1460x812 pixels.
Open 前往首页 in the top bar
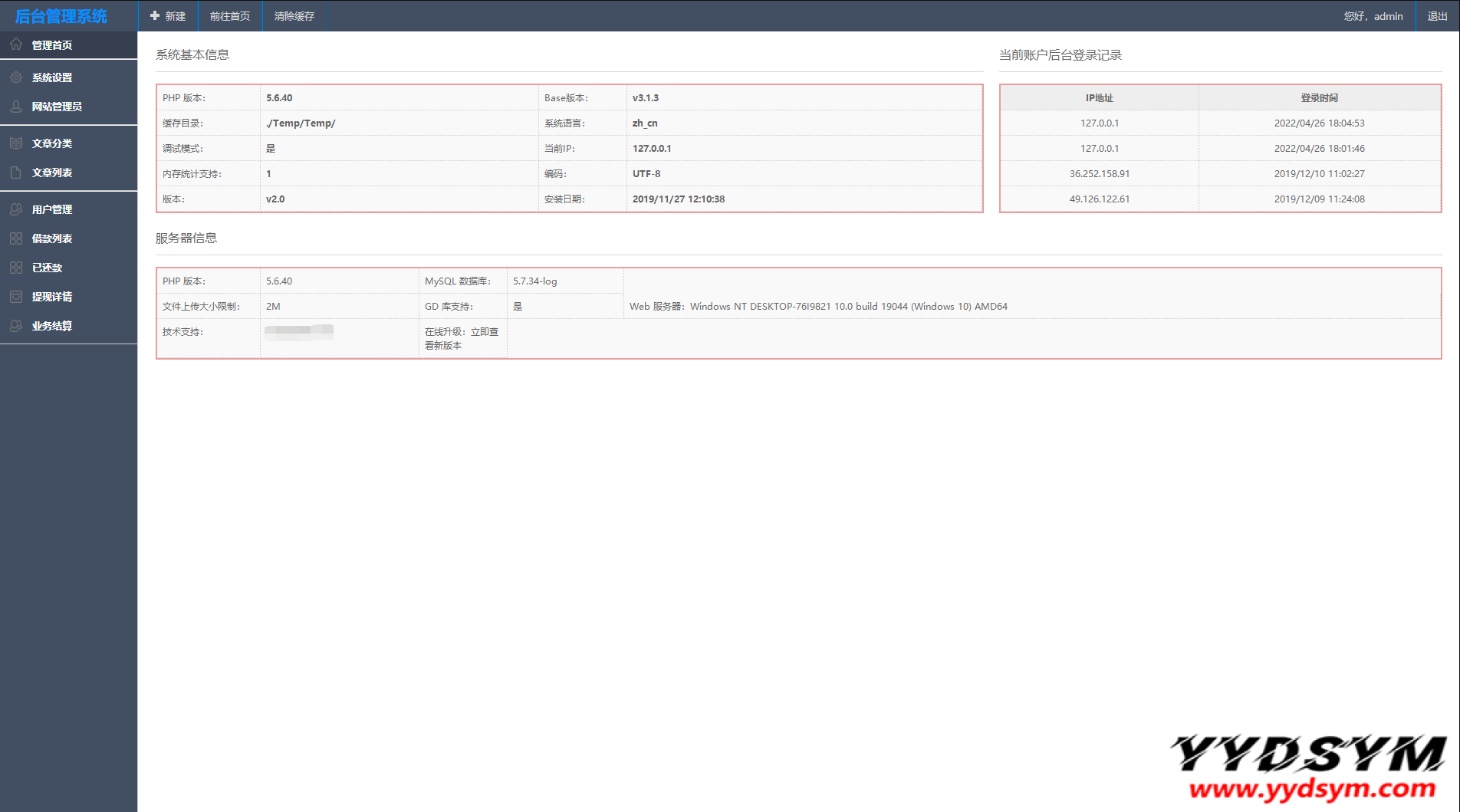click(230, 16)
